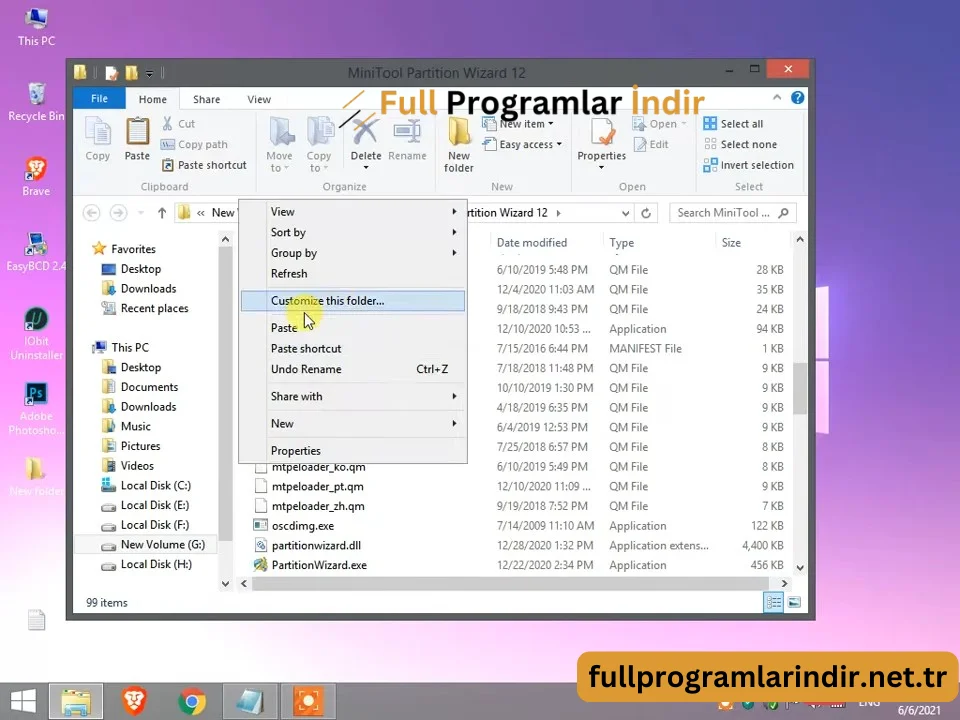Select the partitionwizard.dll file
Screen dimensions: 960x720
tap(316, 546)
